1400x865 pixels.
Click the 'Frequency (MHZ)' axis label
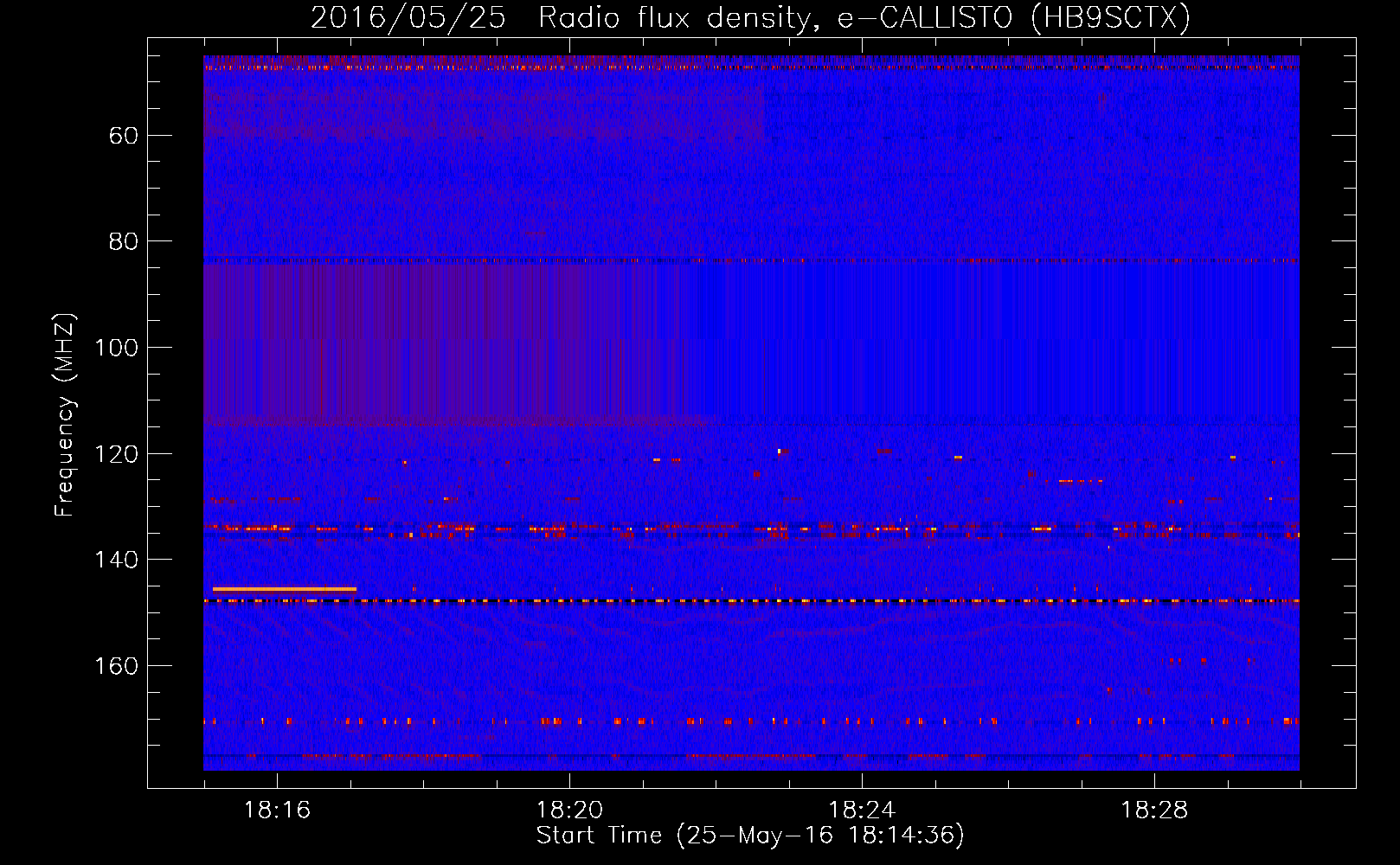(65, 415)
